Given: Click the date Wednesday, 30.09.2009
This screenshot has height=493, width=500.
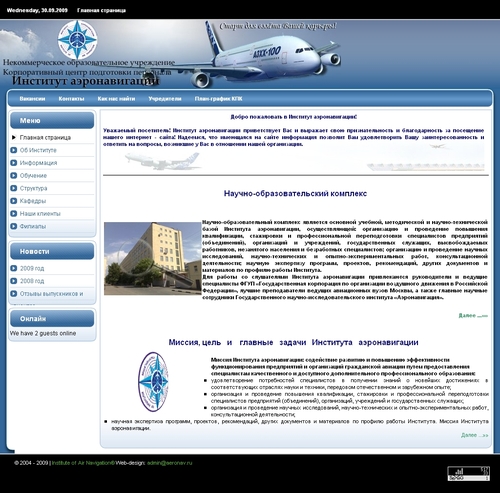Looking at the screenshot, I should pos(37,10).
